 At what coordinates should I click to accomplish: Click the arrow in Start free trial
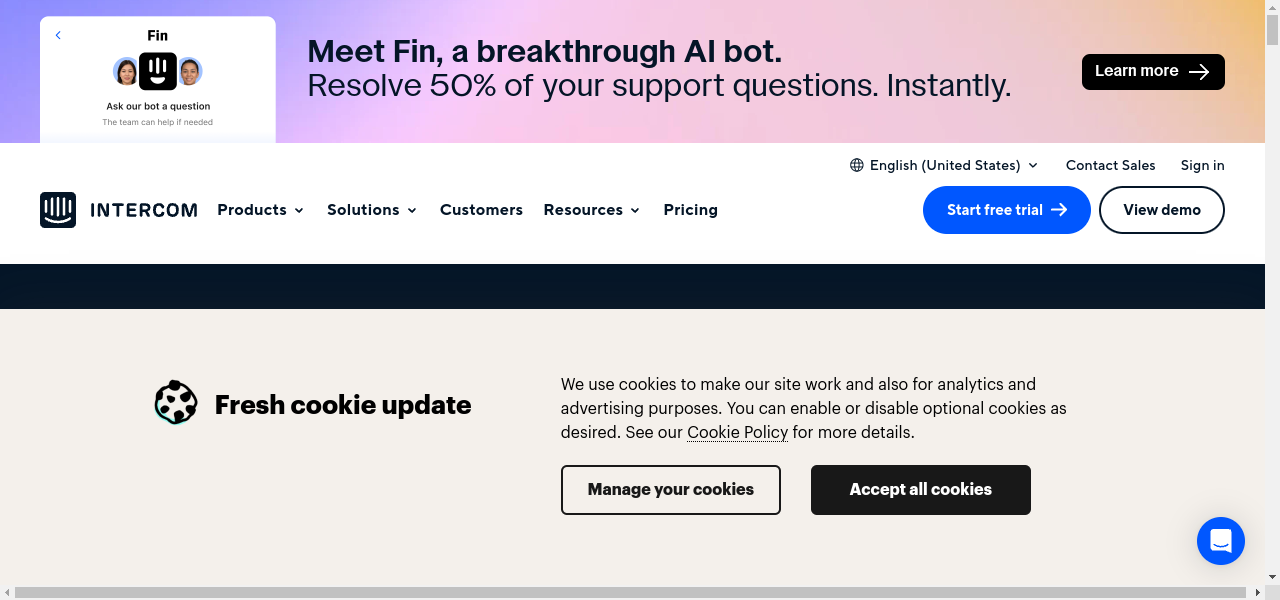click(x=1059, y=210)
